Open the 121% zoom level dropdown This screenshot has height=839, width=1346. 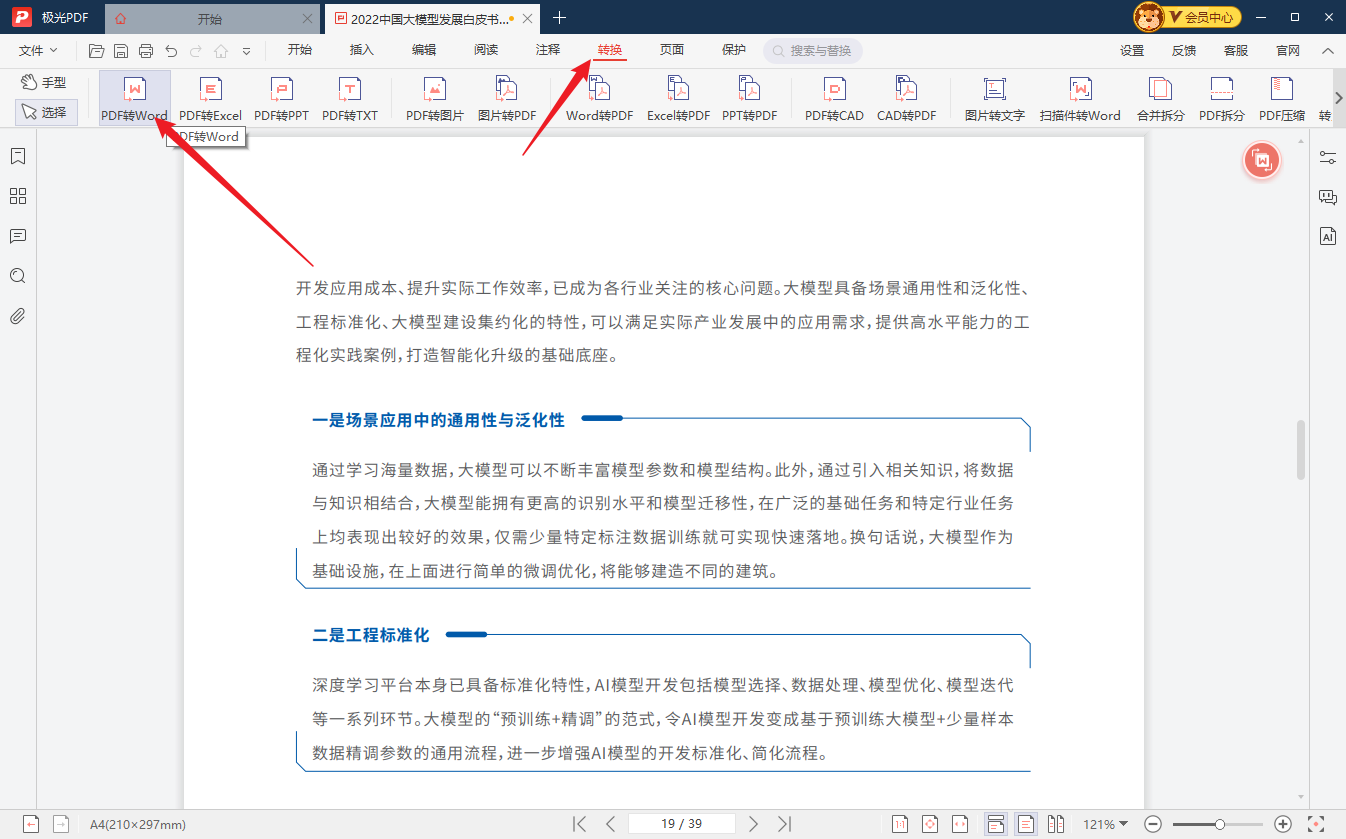coord(1105,824)
